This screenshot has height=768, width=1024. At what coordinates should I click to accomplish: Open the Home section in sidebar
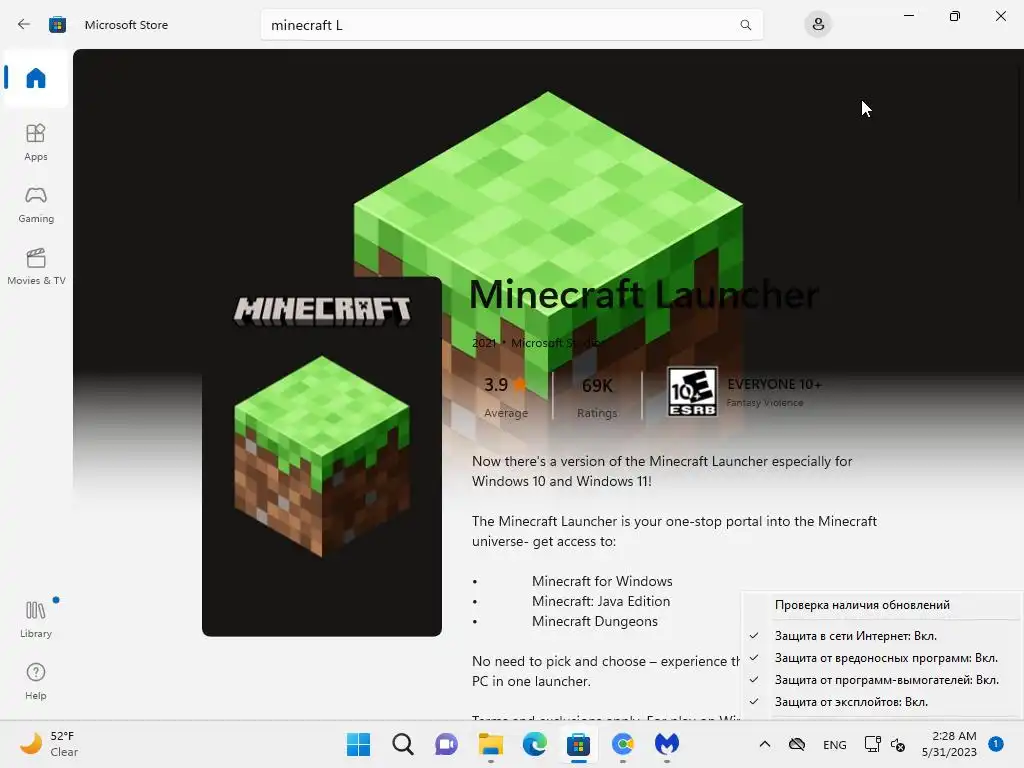click(x=36, y=78)
